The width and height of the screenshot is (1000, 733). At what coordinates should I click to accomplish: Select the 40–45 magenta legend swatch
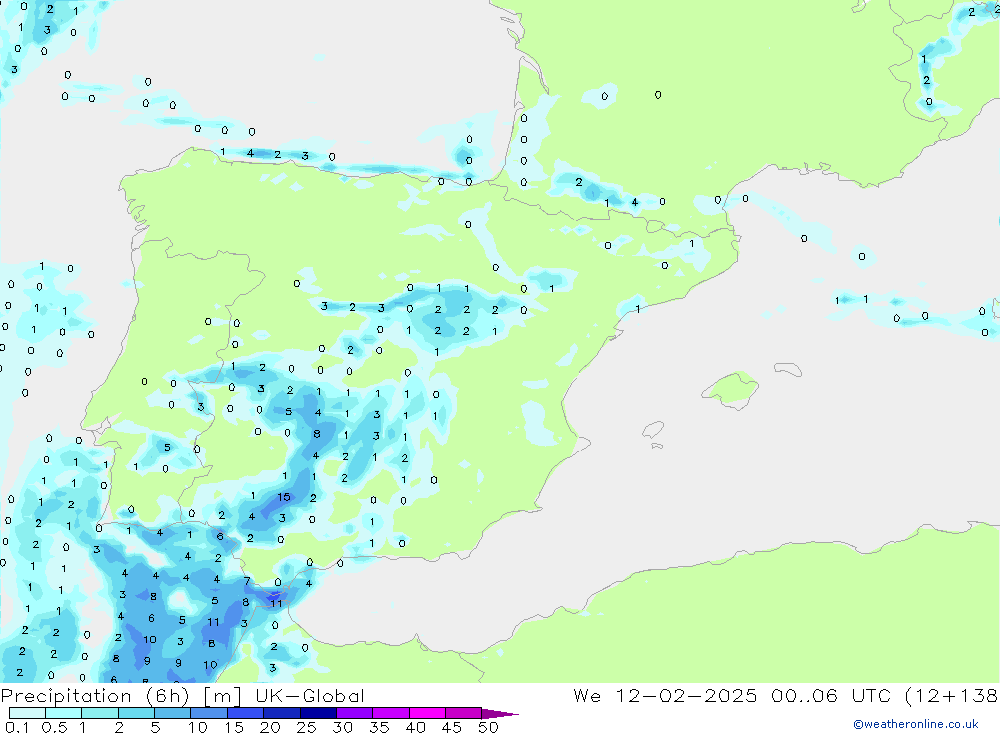tap(427, 713)
